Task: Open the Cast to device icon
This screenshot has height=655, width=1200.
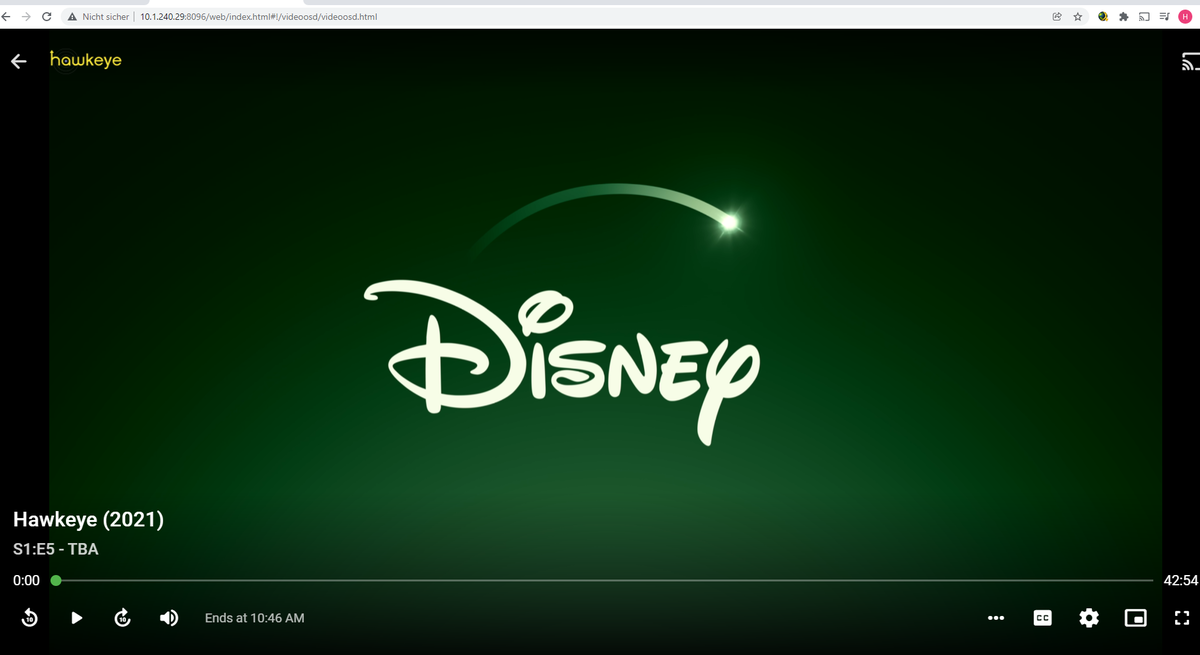Action: point(1190,61)
